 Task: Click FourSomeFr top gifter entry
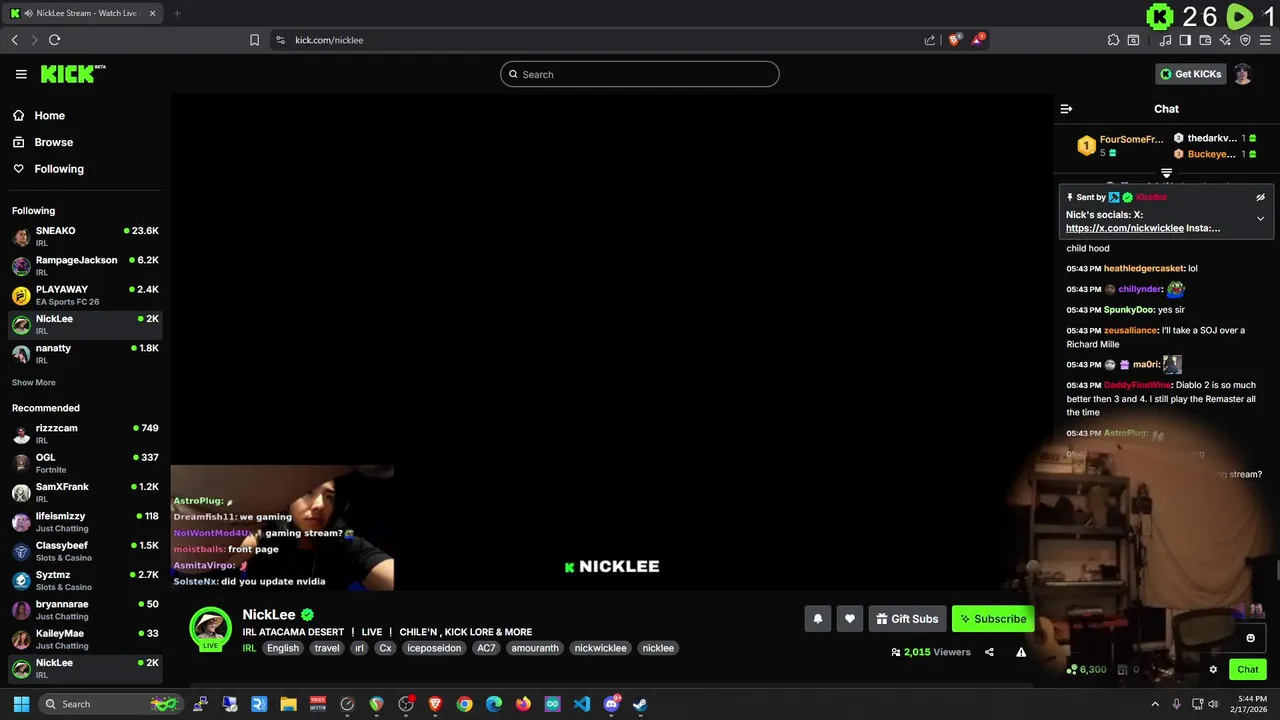point(1120,146)
